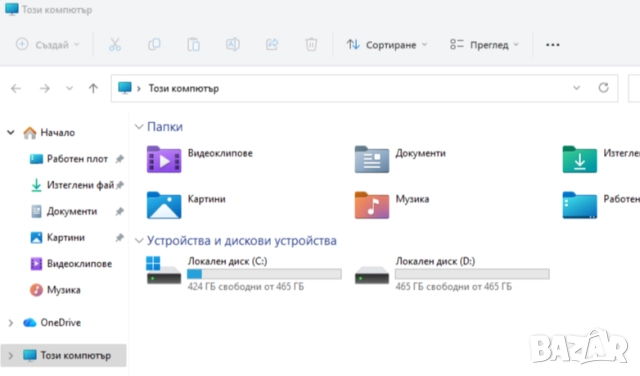The height and width of the screenshot is (376, 640).
Task: Refresh the current folder view
Action: [x=603, y=87]
